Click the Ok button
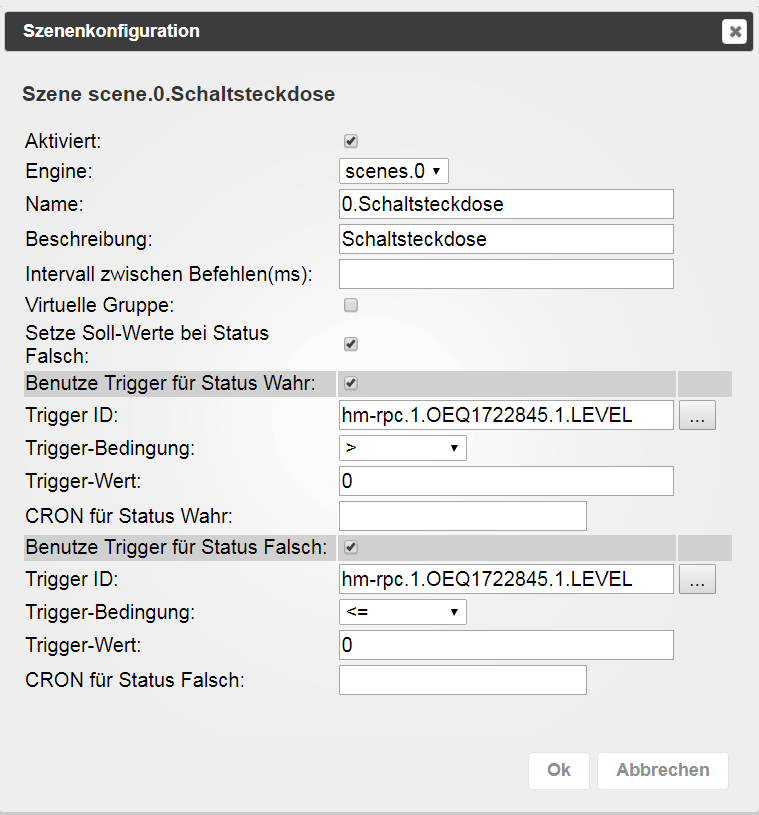 coord(559,770)
